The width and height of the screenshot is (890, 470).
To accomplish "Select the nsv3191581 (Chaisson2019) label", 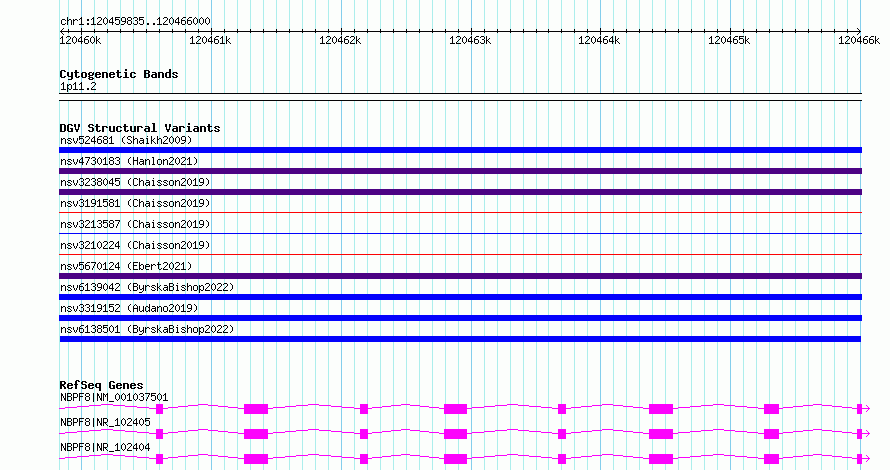I will (135, 203).
